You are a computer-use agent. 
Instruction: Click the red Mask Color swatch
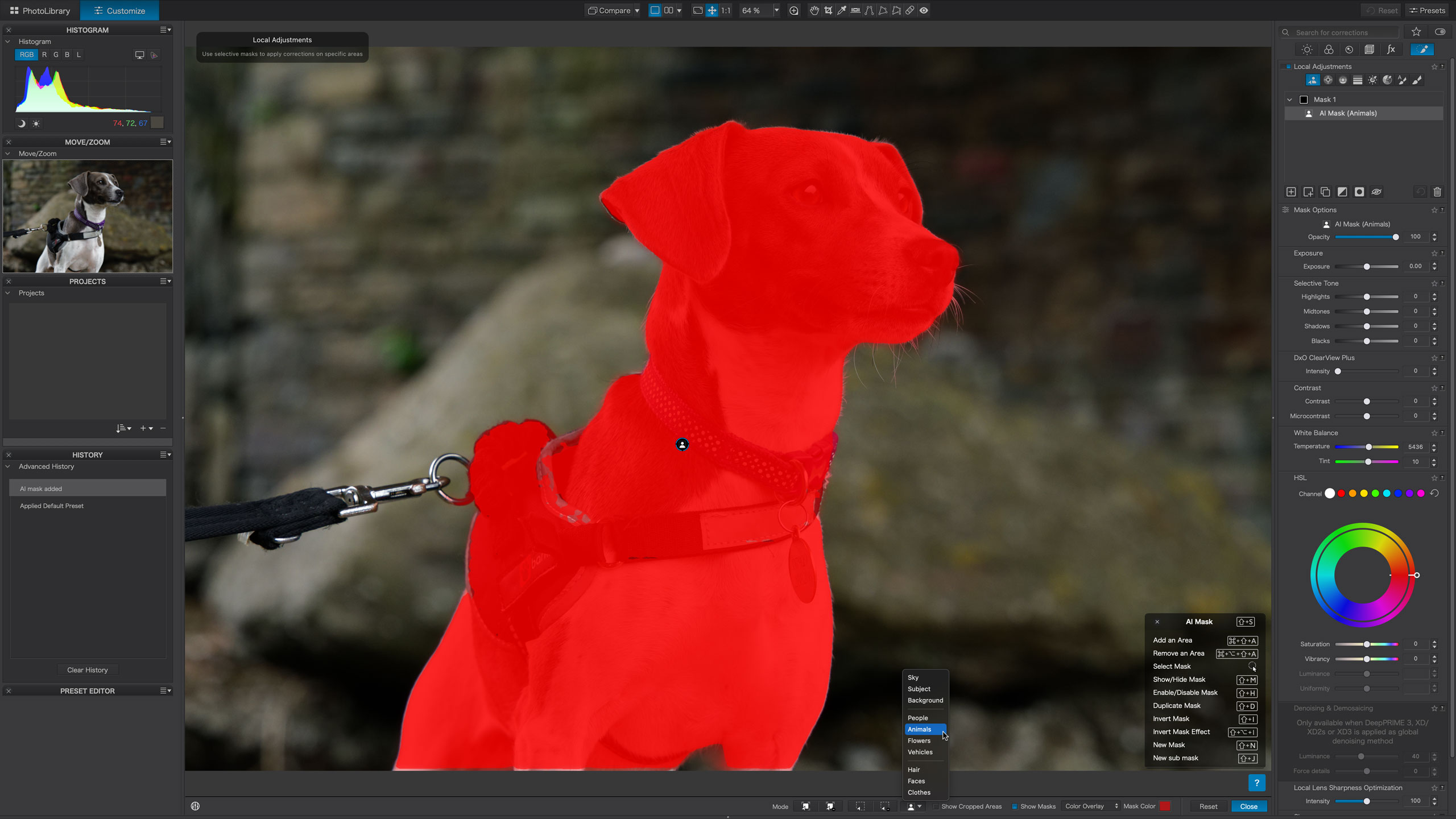[x=1165, y=806]
